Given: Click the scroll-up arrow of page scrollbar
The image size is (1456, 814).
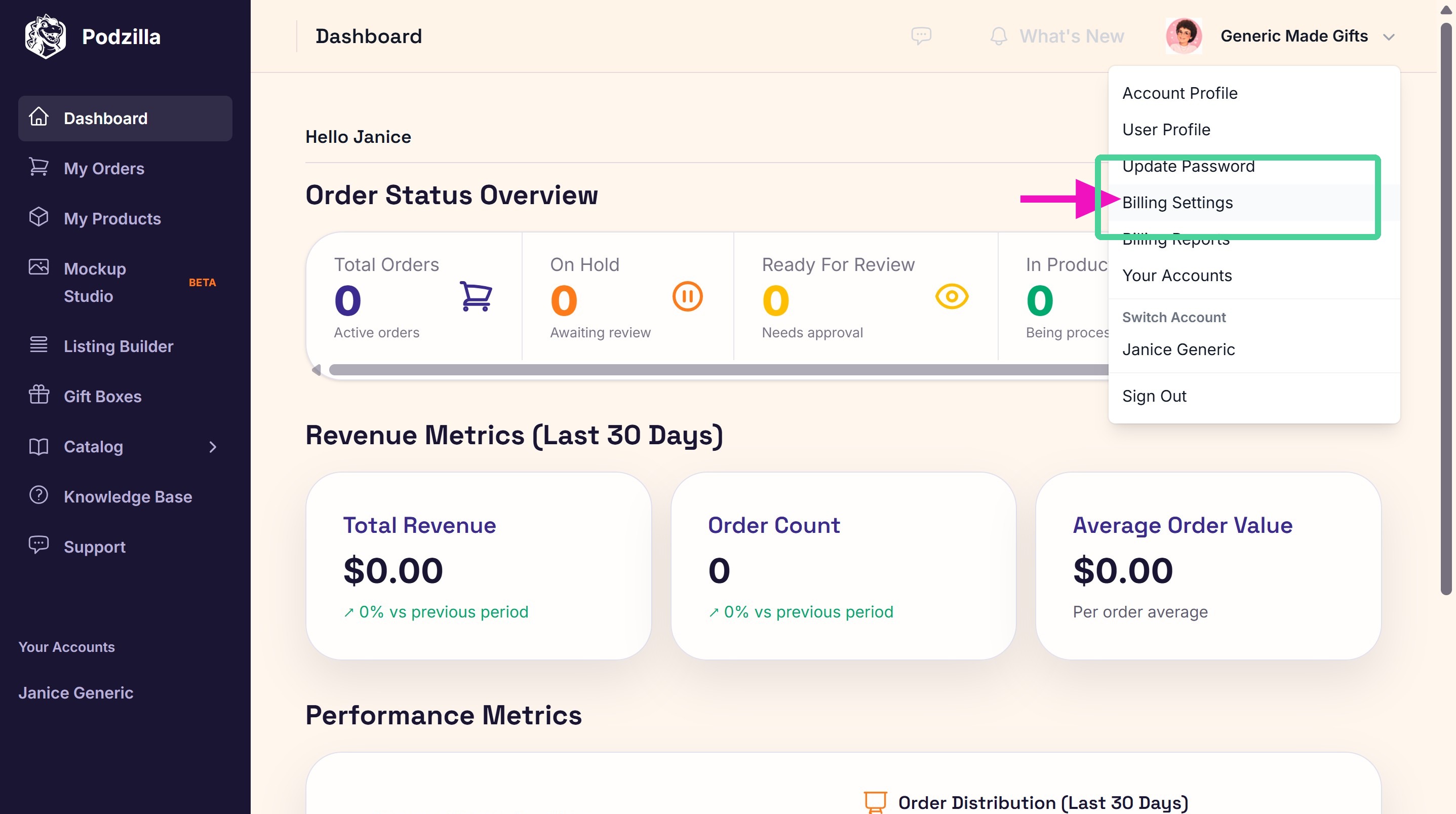Looking at the screenshot, I should tap(1446, 10).
